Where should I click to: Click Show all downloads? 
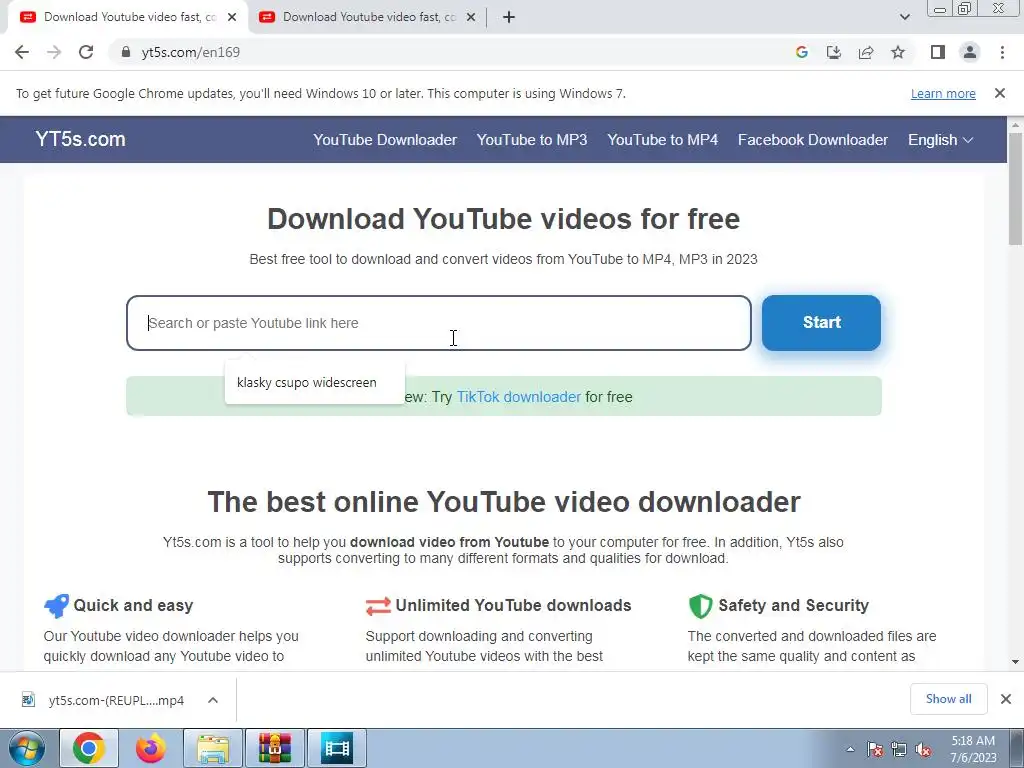pyautogui.click(x=948, y=699)
